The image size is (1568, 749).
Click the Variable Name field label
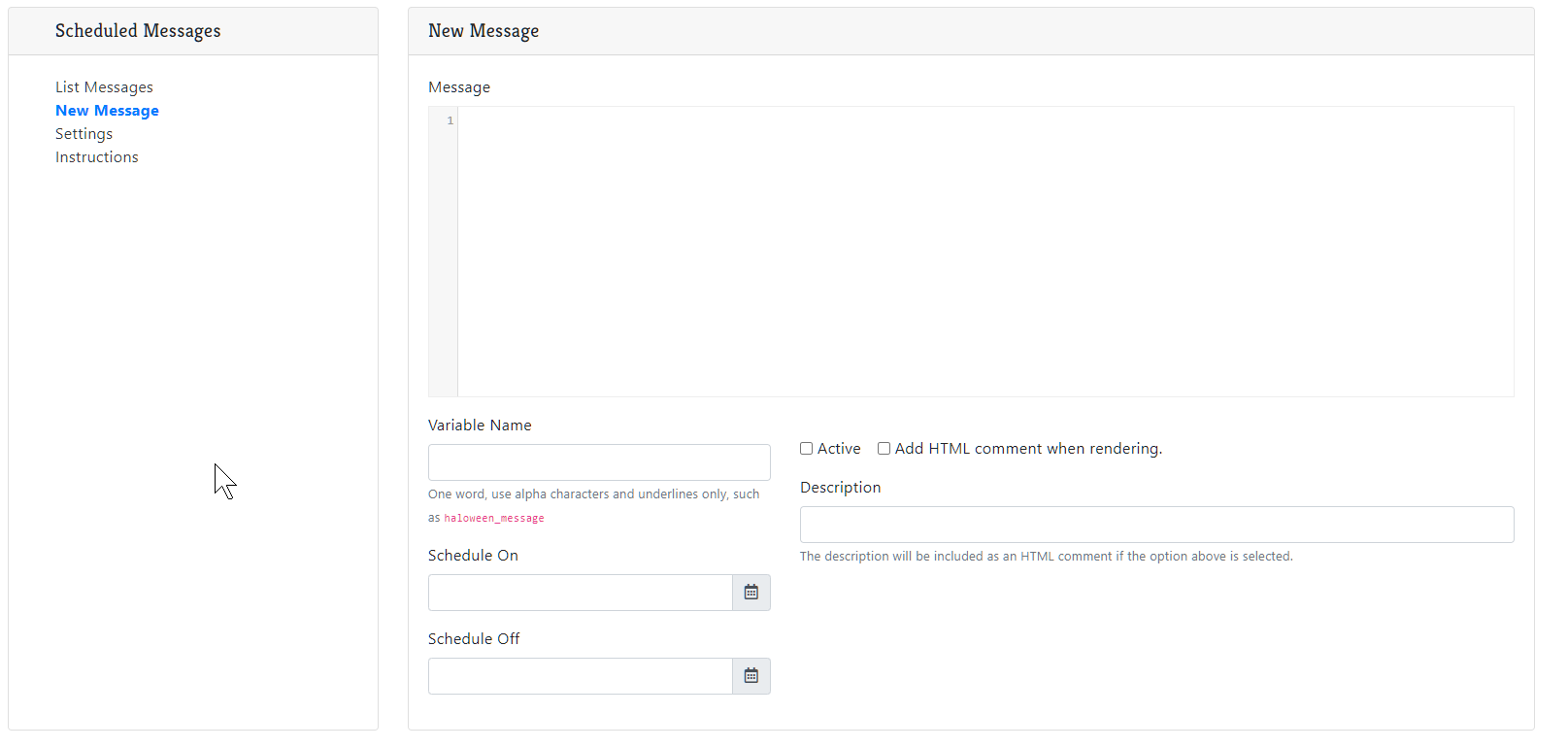[x=480, y=426]
